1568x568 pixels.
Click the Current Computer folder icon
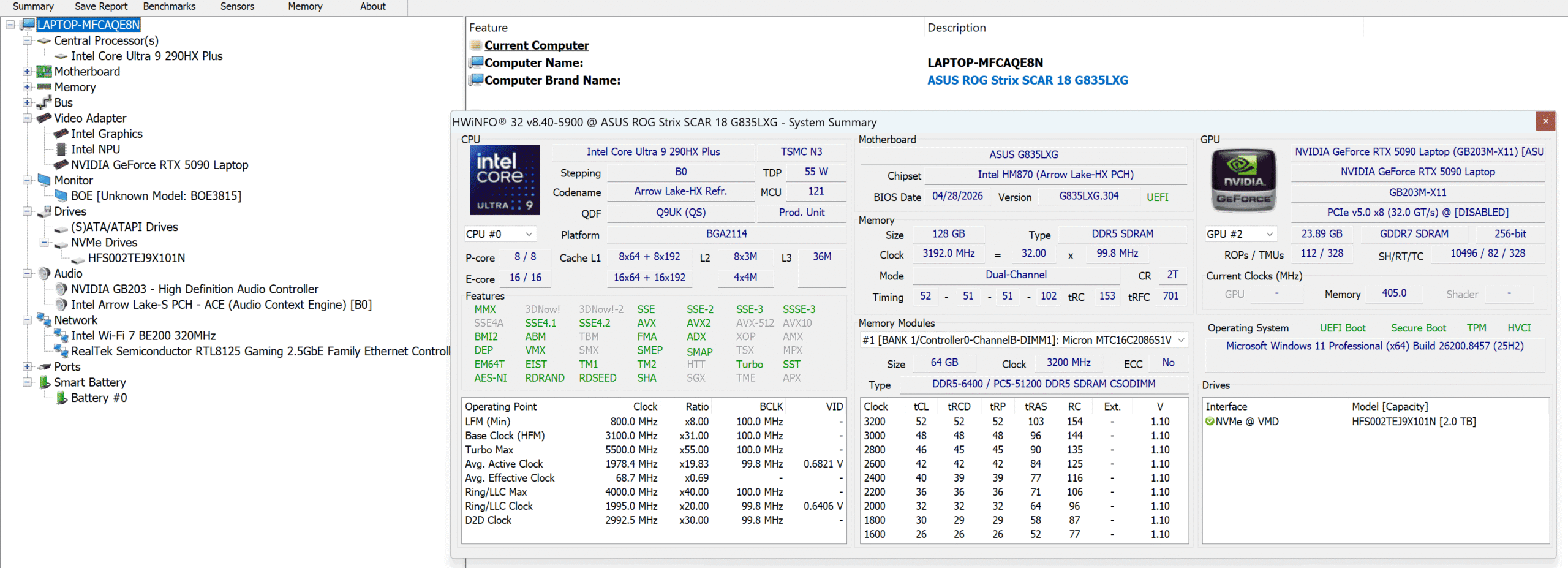click(x=476, y=45)
